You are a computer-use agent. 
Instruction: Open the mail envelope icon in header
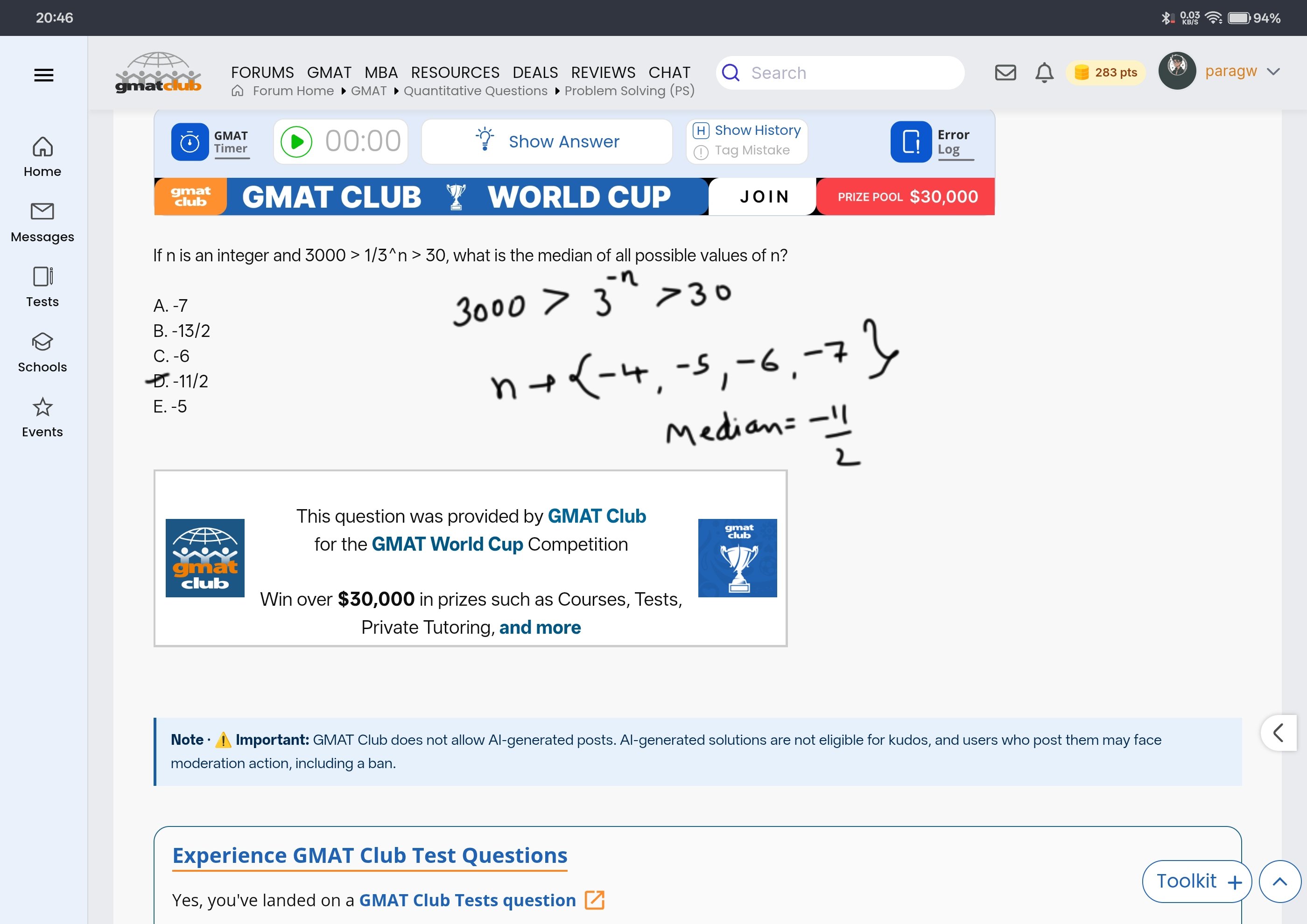pyautogui.click(x=1005, y=73)
